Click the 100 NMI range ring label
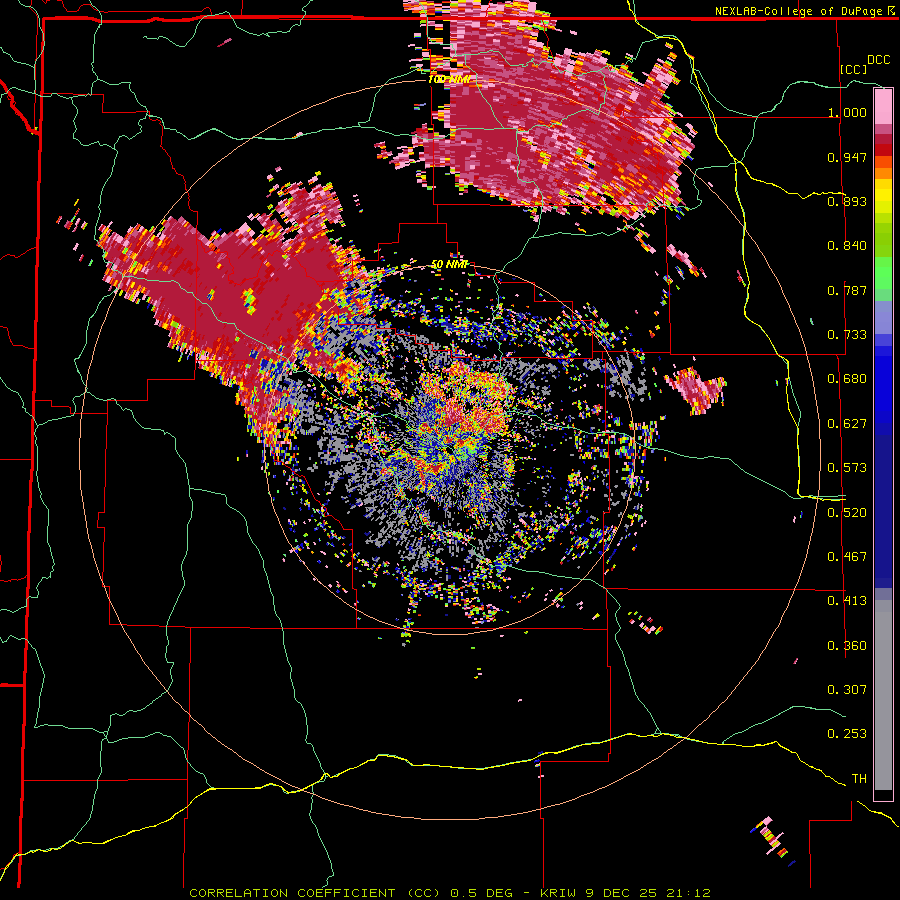This screenshot has height=900, width=900. coord(450,79)
